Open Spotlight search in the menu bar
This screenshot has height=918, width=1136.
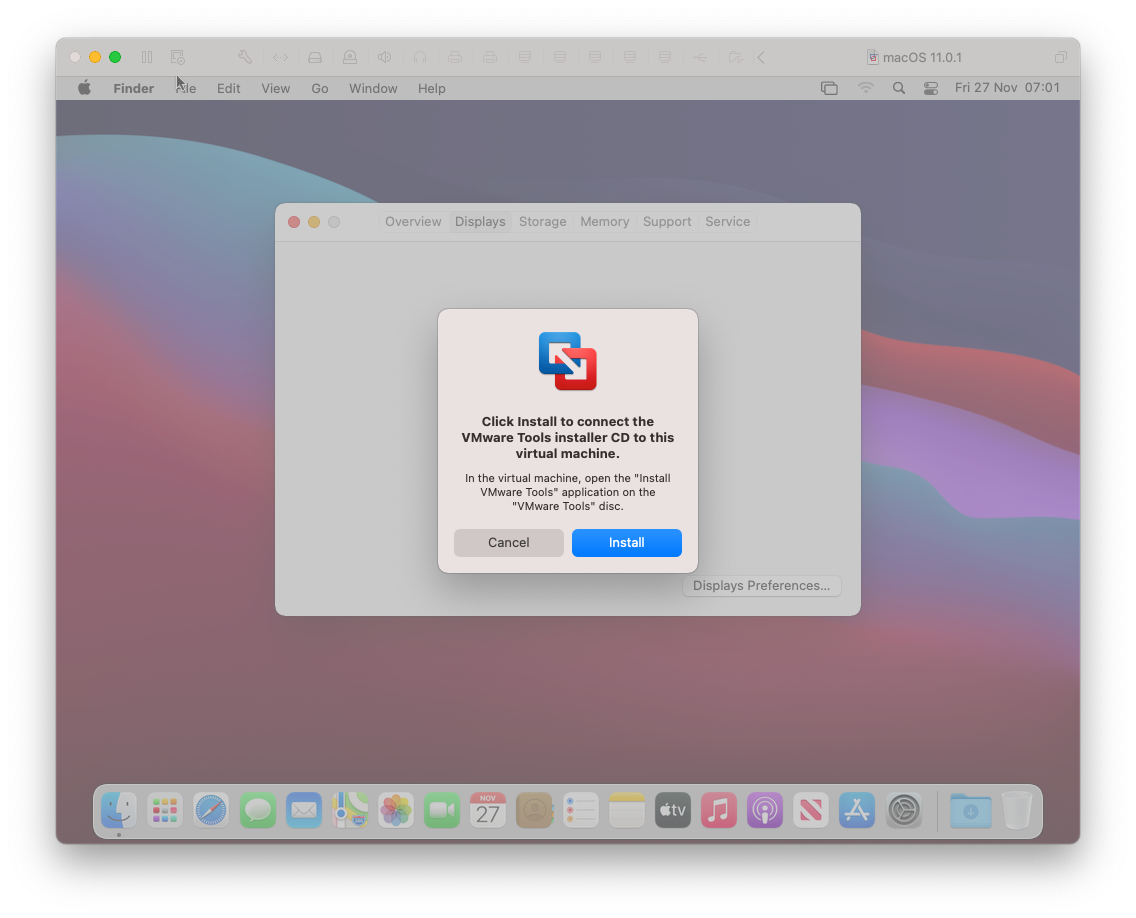[x=899, y=88]
